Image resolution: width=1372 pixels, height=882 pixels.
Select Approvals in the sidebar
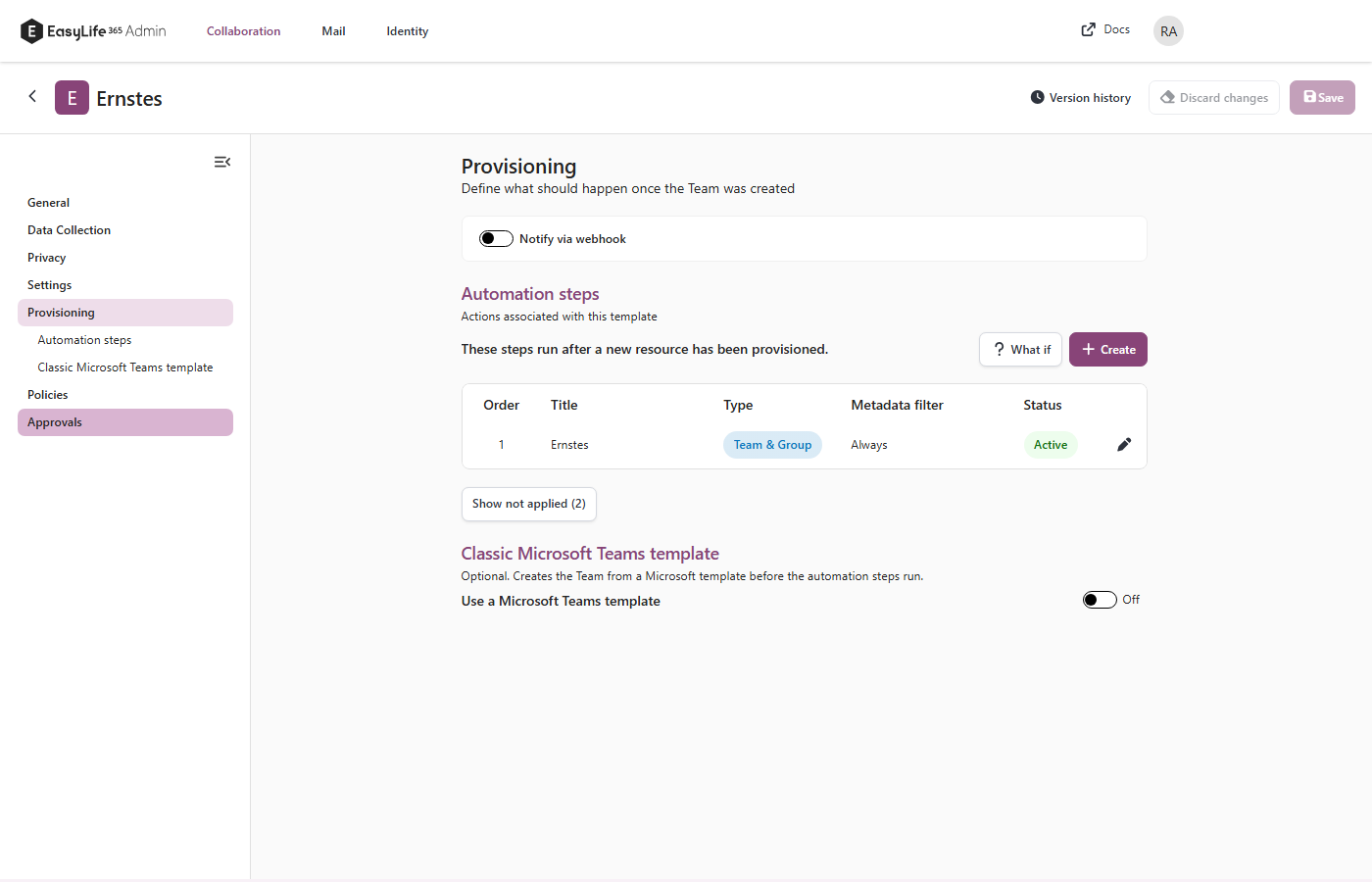coord(125,422)
